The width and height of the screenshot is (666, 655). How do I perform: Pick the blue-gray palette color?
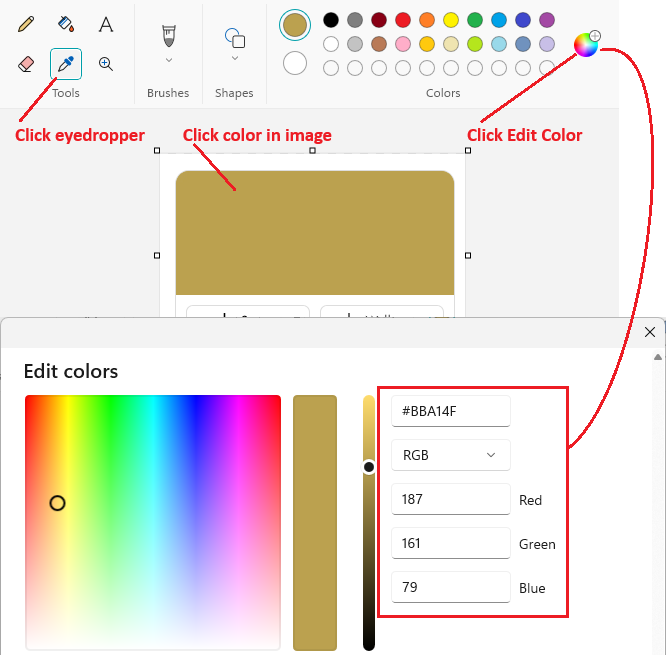point(523,44)
